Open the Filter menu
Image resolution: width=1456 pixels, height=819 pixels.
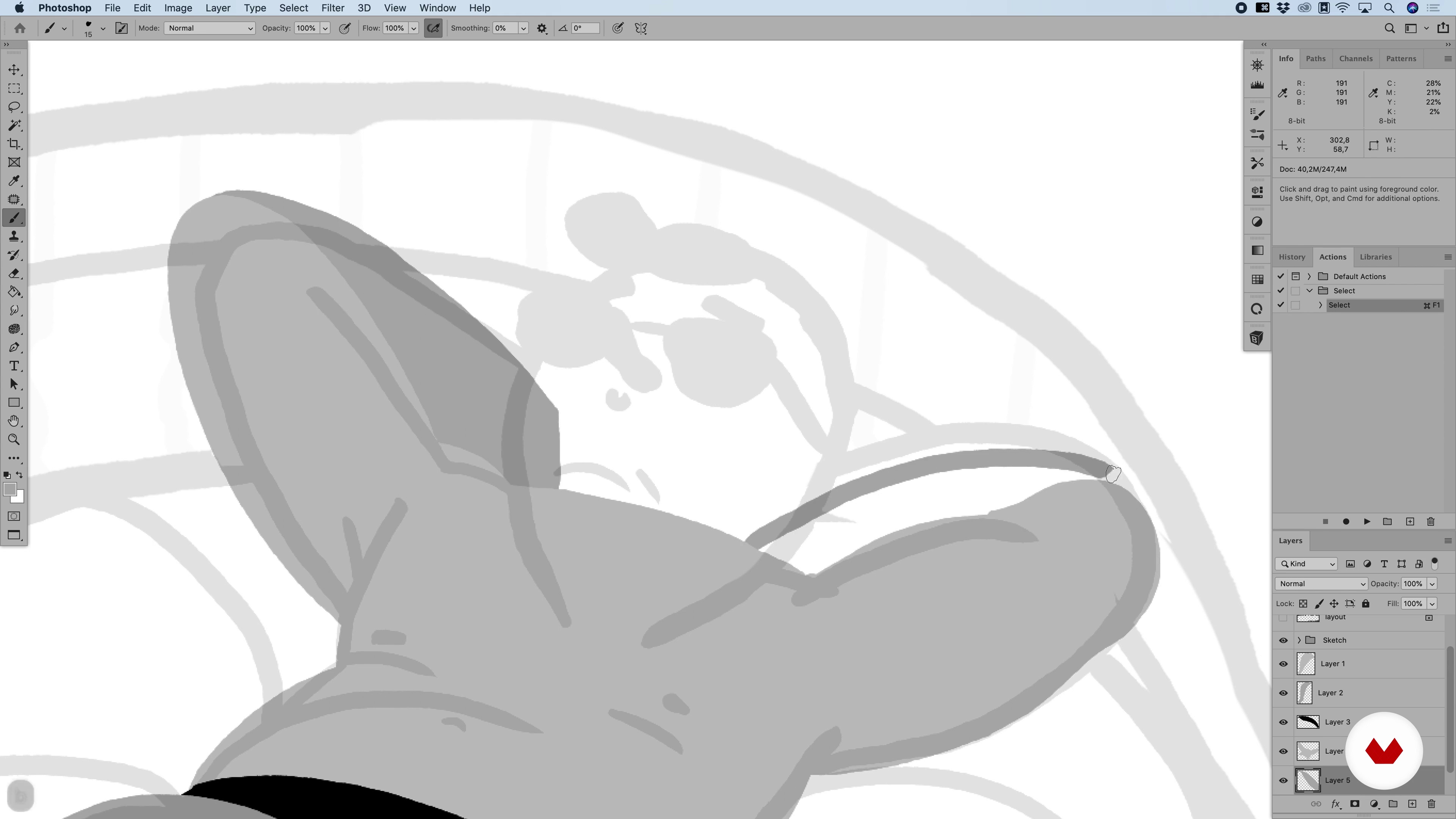[333, 8]
